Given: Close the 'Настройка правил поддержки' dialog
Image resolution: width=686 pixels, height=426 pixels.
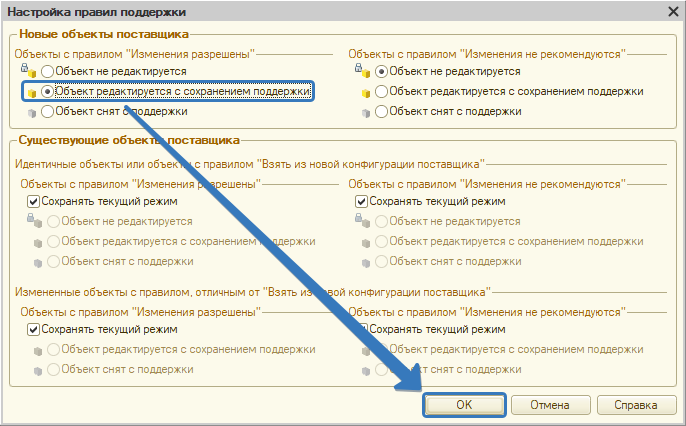Looking at the screenshot, I should (x=672, y=10).
